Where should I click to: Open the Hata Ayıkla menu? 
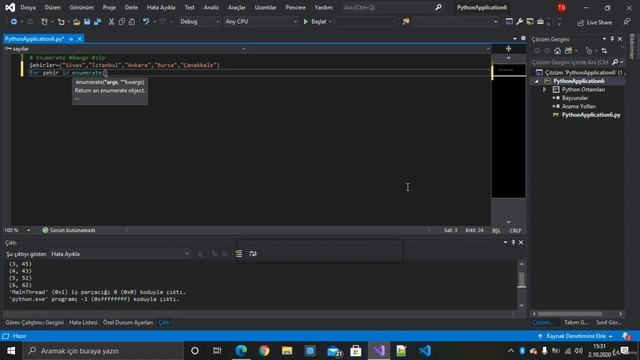(161, 7)
